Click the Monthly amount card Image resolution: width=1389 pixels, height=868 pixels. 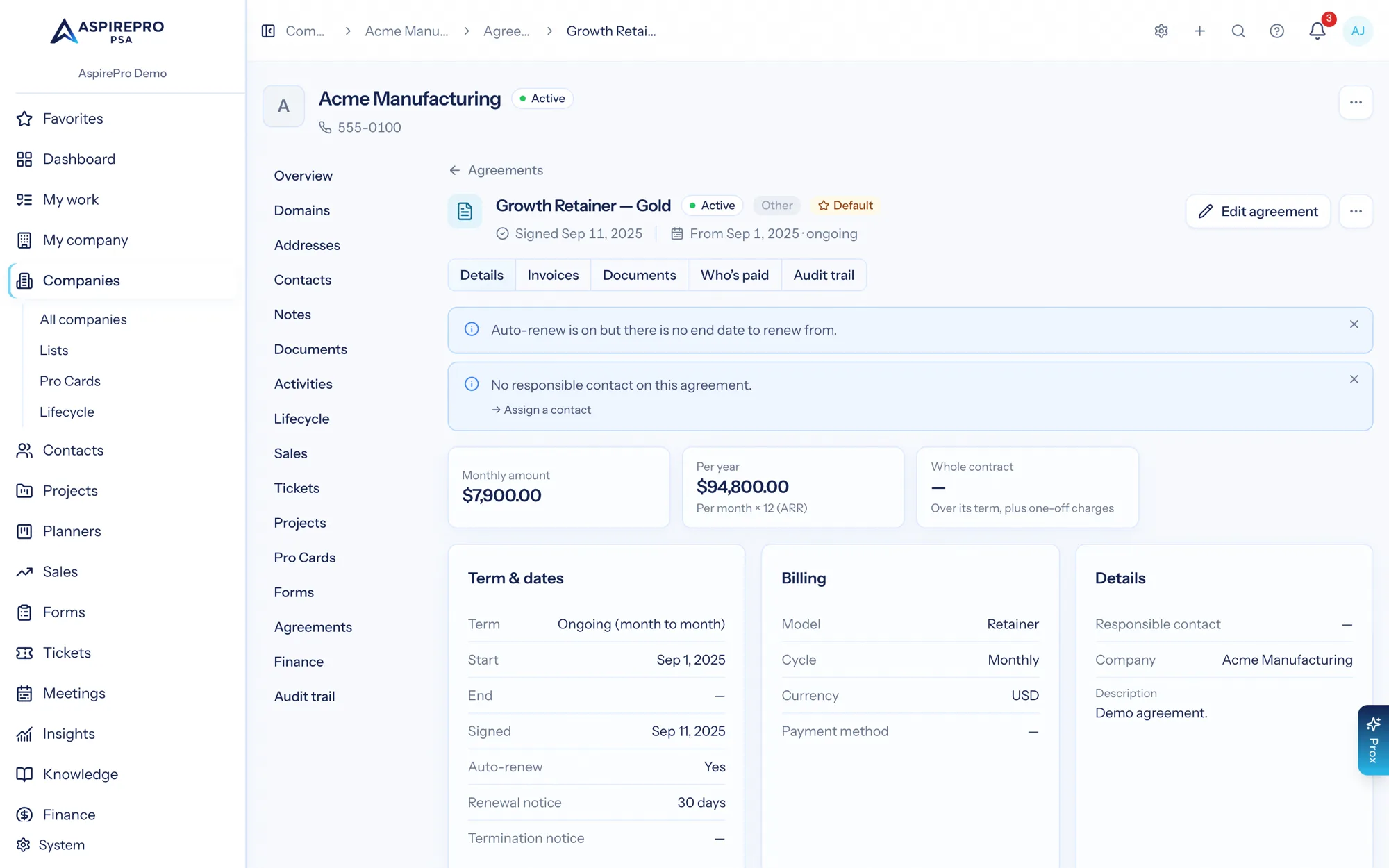click(559, 487)
